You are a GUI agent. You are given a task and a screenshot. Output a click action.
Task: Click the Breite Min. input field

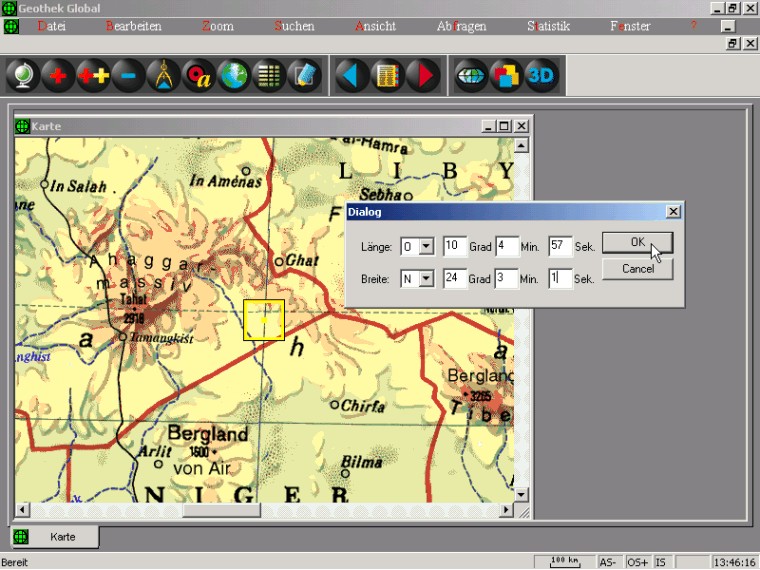point(506,278)
